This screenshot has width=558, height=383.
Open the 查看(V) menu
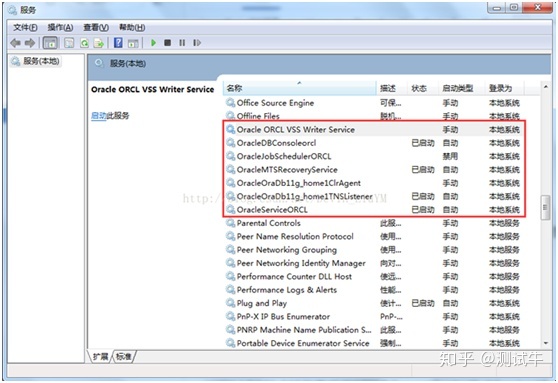click(96, 27)
